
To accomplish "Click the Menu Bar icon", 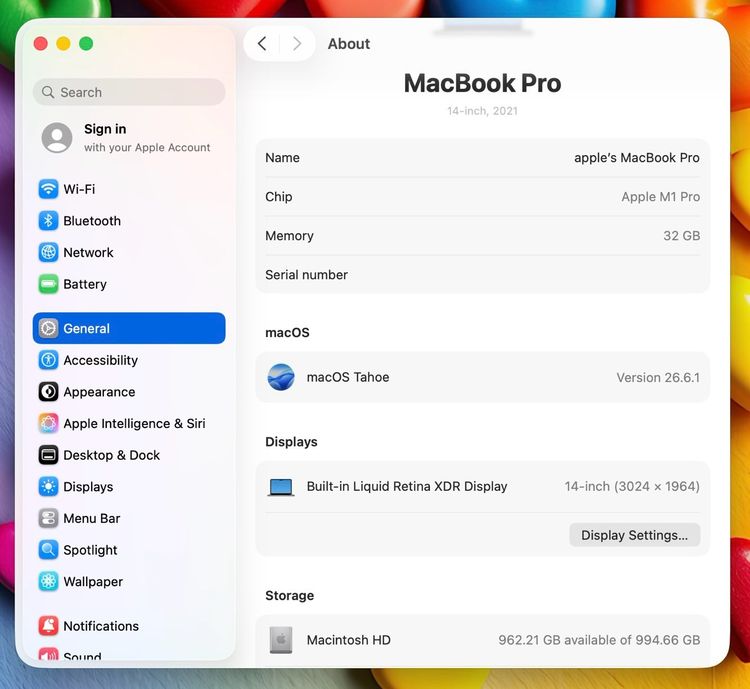I will (x=48, y=518).
